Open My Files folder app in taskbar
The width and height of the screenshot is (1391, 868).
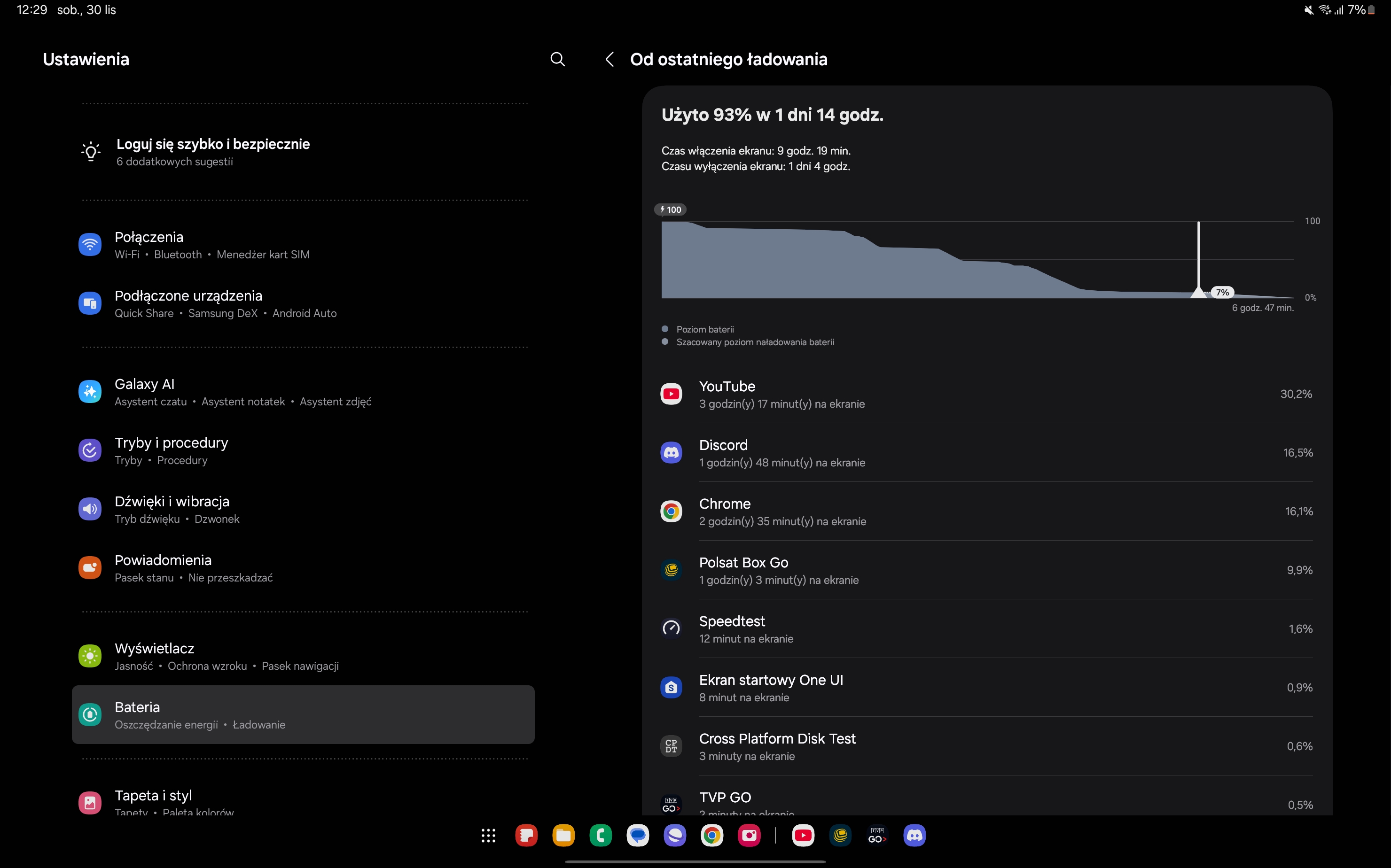coord(563,836)
